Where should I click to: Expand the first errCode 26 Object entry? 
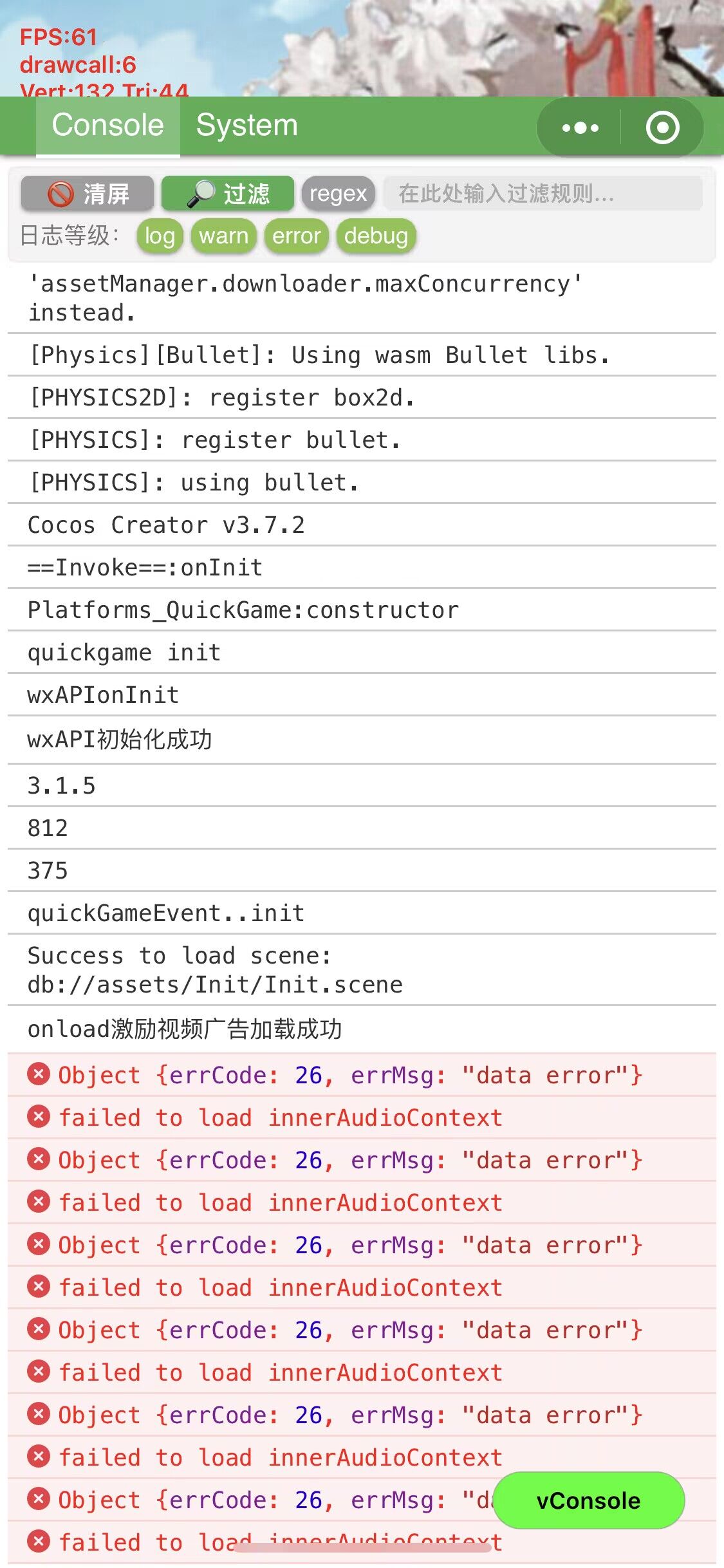click(x=350, y=1075)
